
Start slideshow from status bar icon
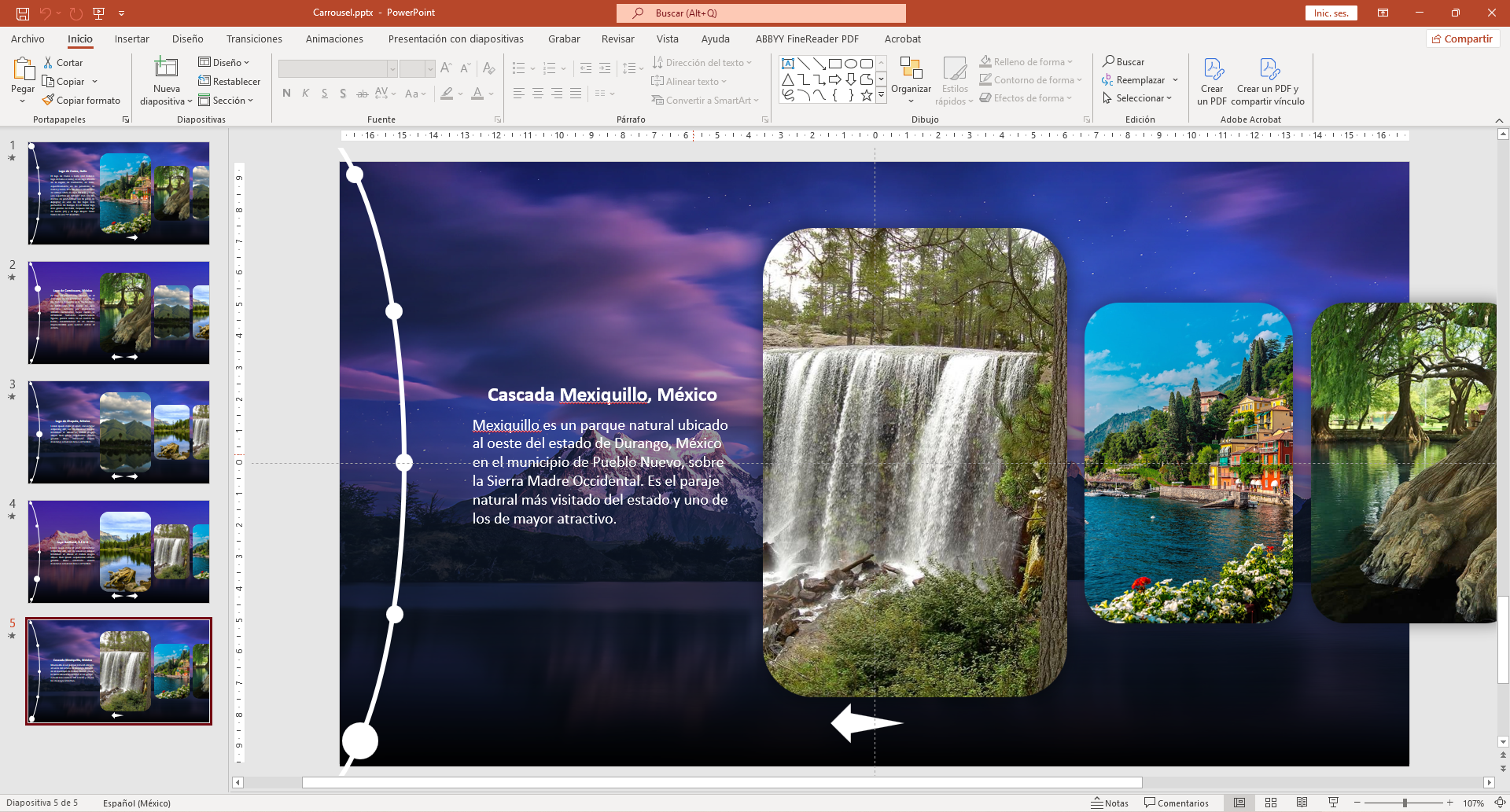click(1333, 803)
